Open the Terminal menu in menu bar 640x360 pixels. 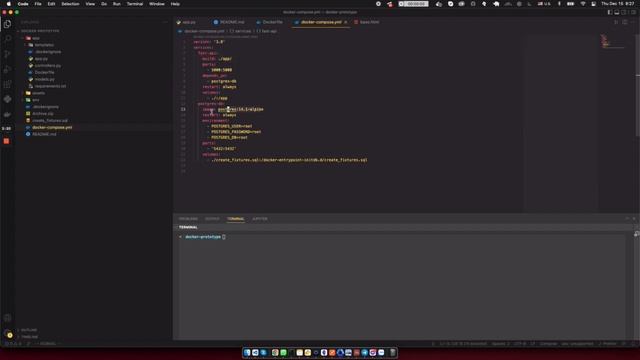135,4
